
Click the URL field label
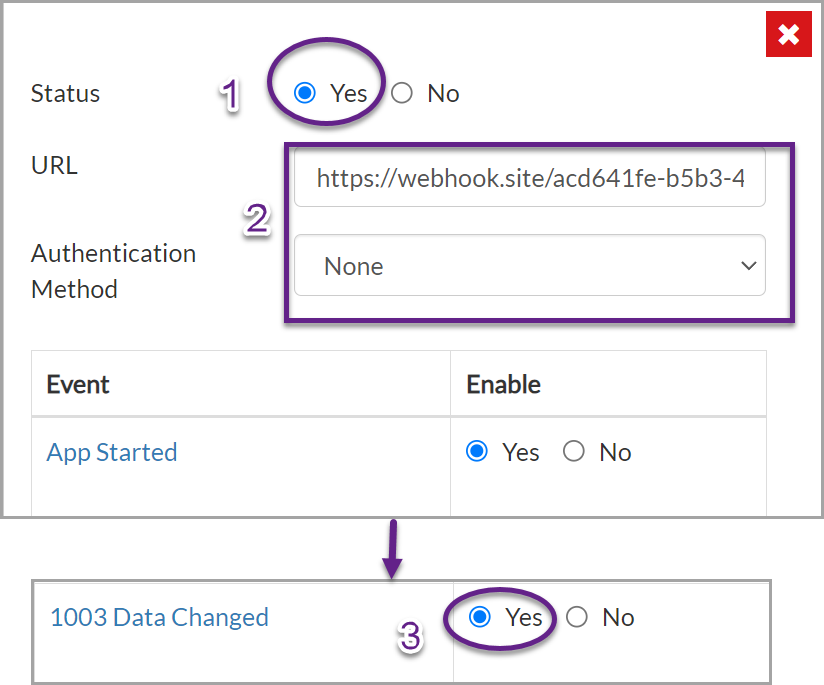54,165
